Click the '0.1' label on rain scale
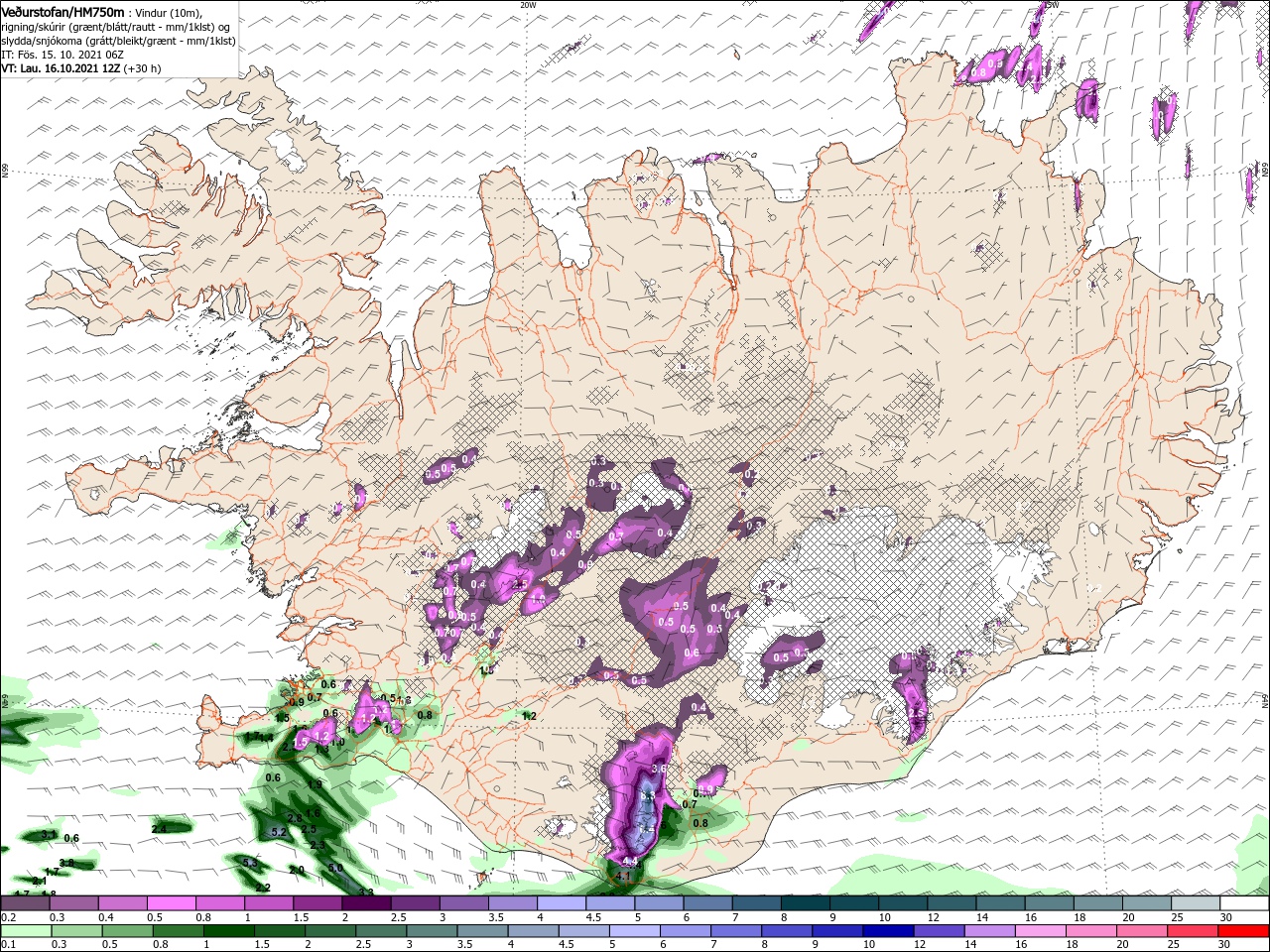Screen dimensions: 1270x952 (9, 945)
